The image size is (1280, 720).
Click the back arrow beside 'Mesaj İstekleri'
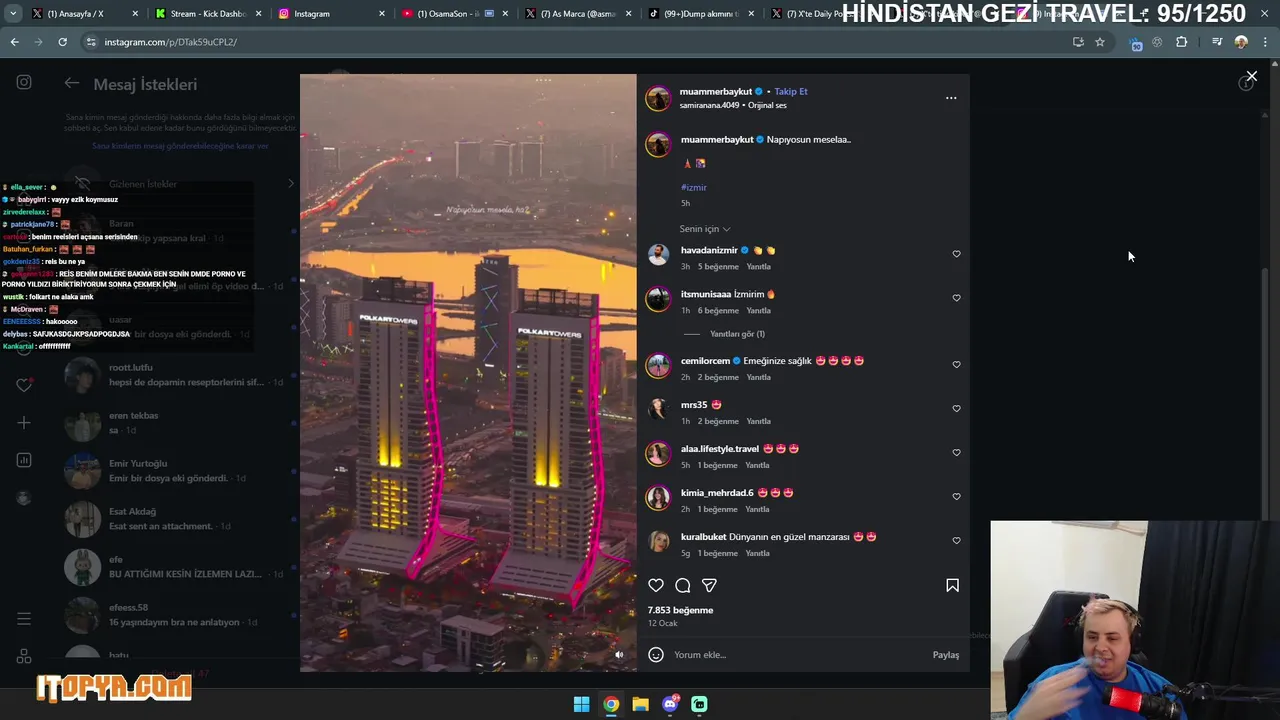click(x=72, y=83)
